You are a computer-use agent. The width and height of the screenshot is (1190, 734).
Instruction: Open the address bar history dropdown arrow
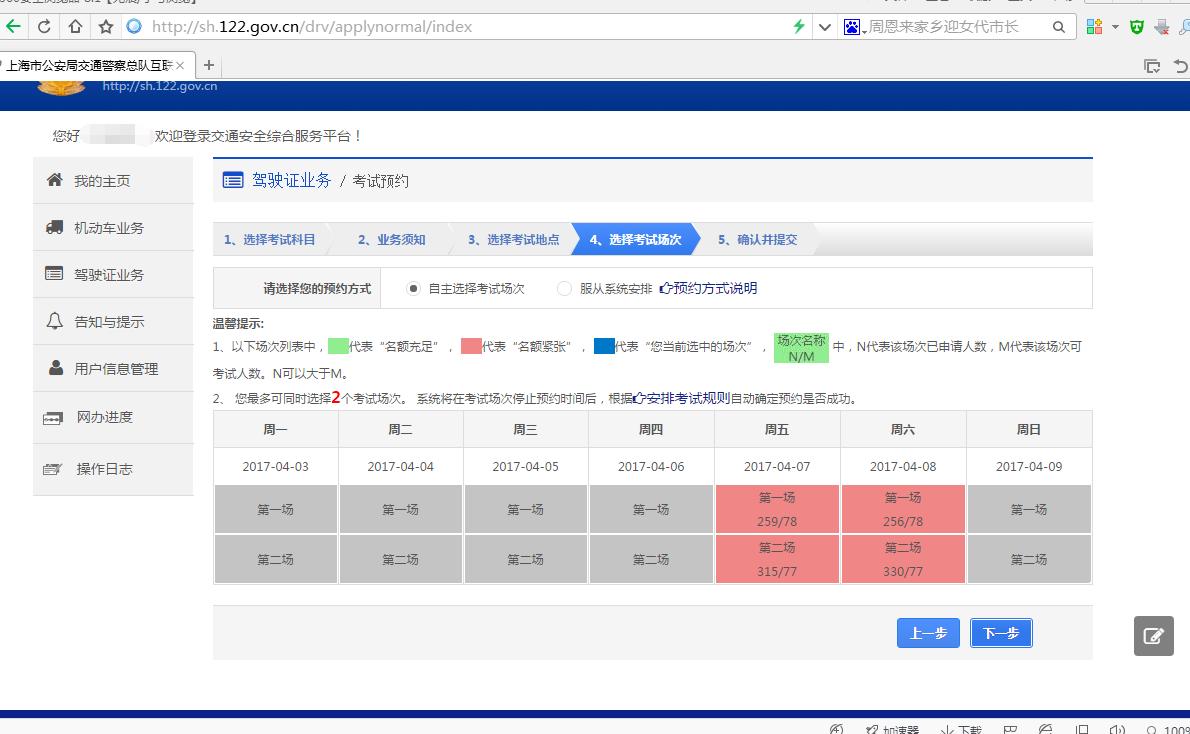822,27
